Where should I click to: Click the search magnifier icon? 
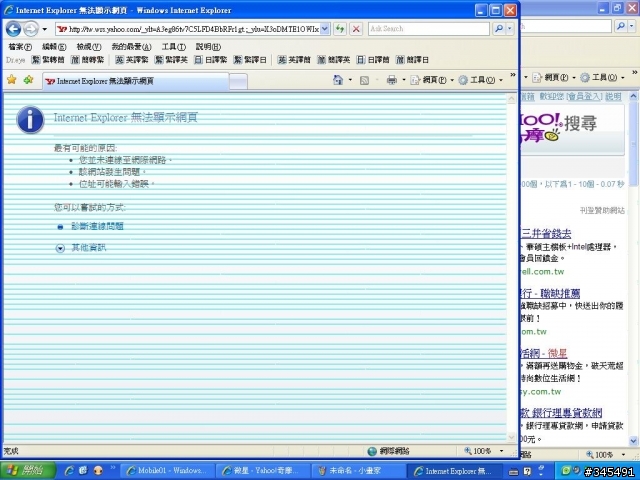pyautogui.click(x=499, y=29)
